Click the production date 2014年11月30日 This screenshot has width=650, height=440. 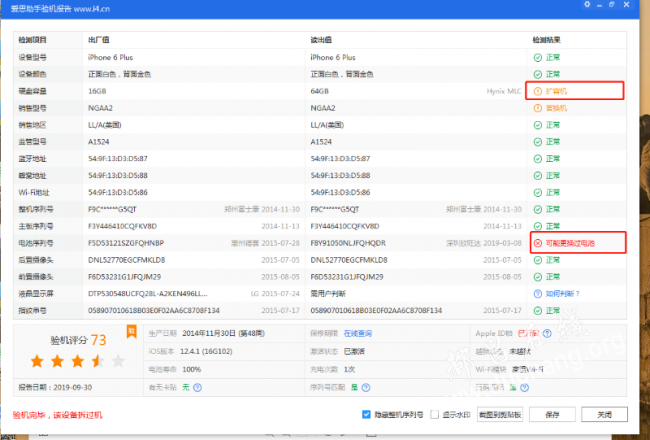point(223,333)
